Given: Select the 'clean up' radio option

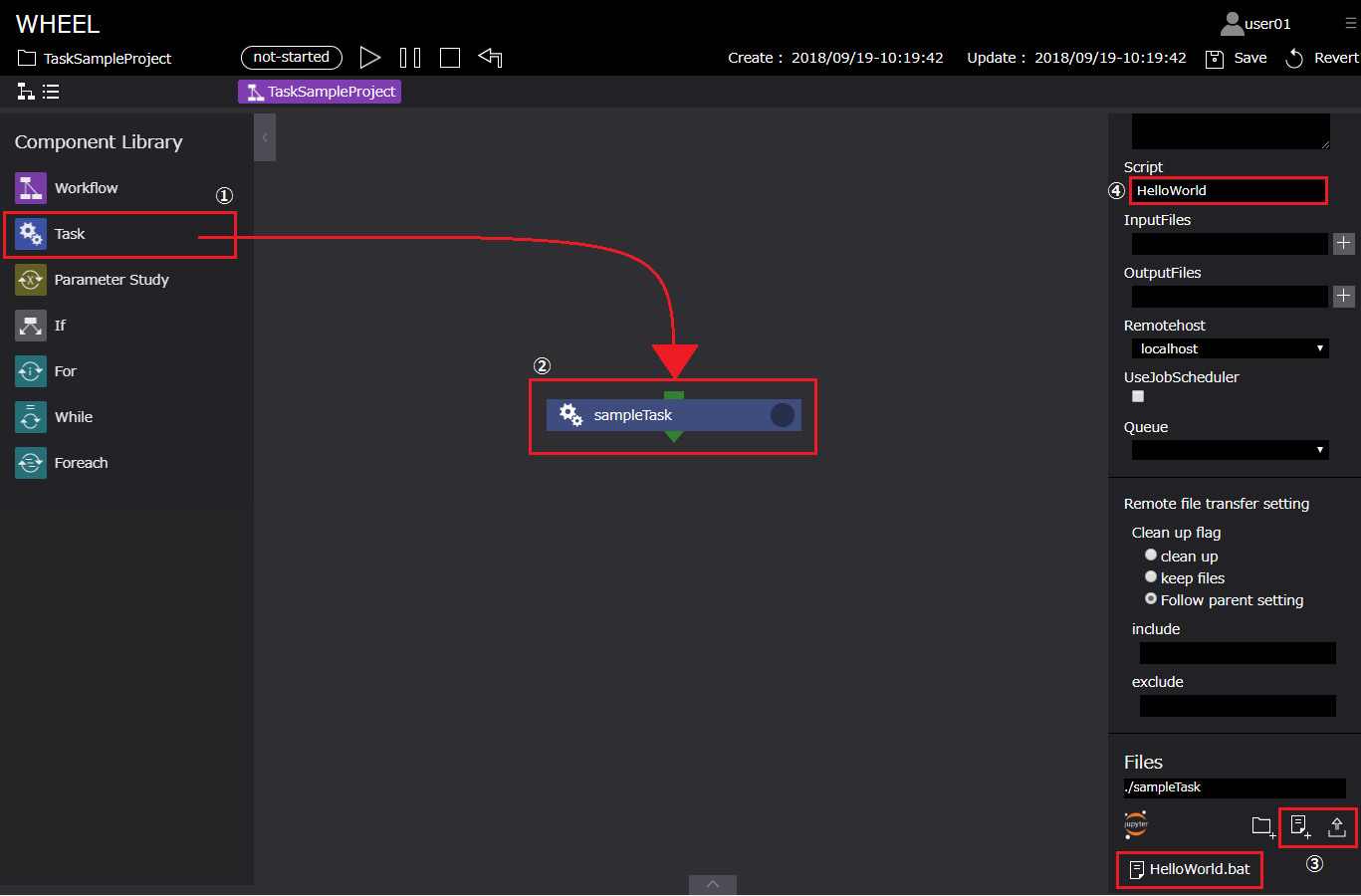Looking at the screenshot, I should (x=1151, y=556).
